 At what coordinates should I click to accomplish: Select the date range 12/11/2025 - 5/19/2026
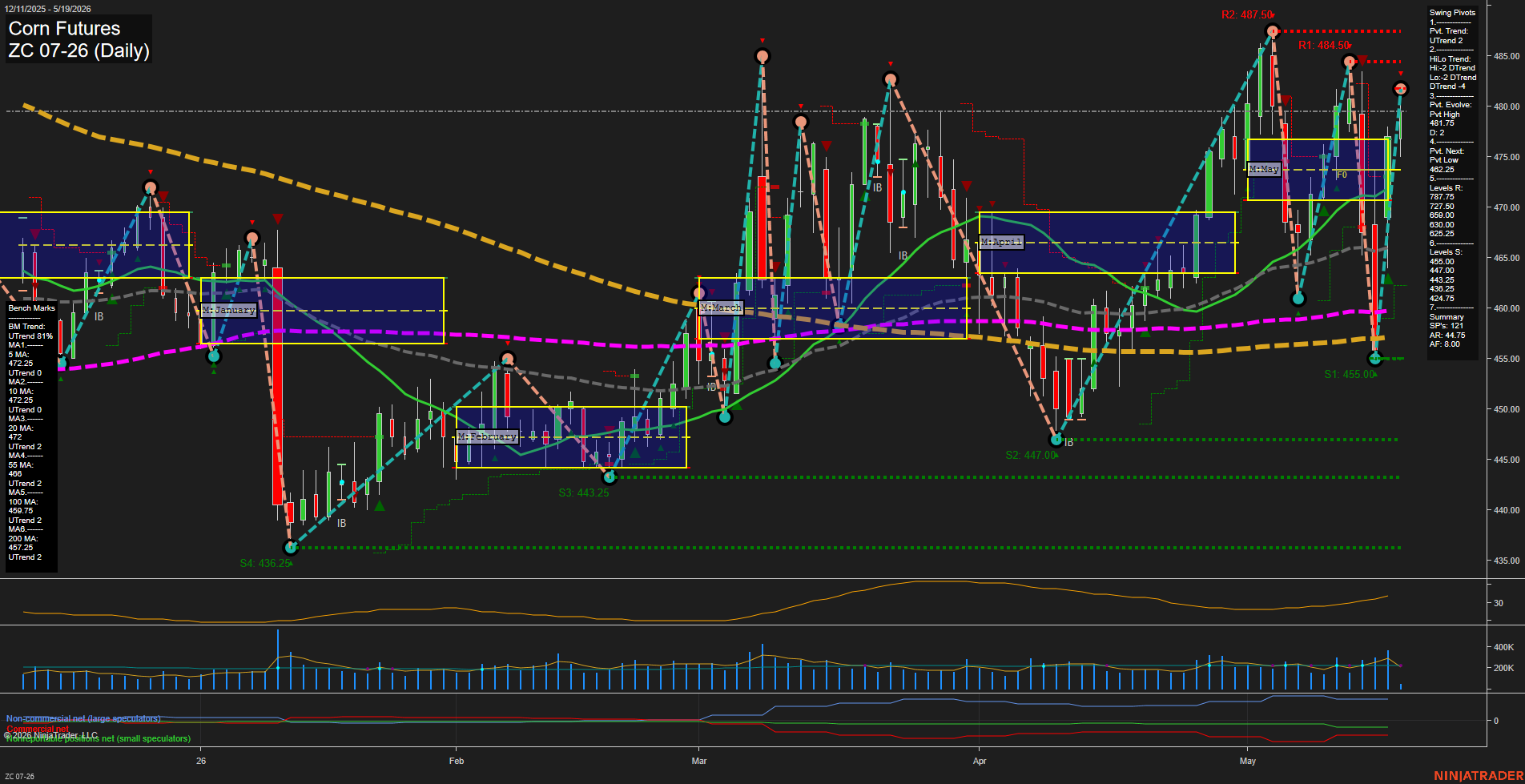(48, 9)
